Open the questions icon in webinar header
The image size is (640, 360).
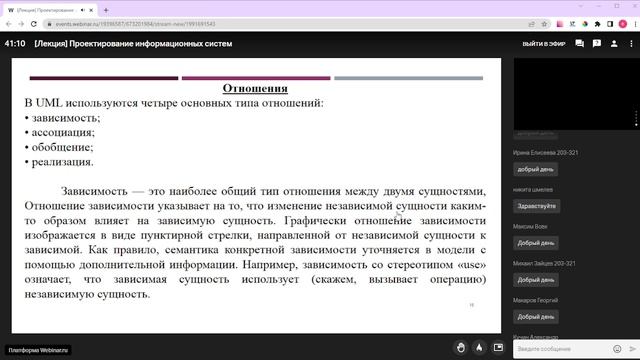597,43
